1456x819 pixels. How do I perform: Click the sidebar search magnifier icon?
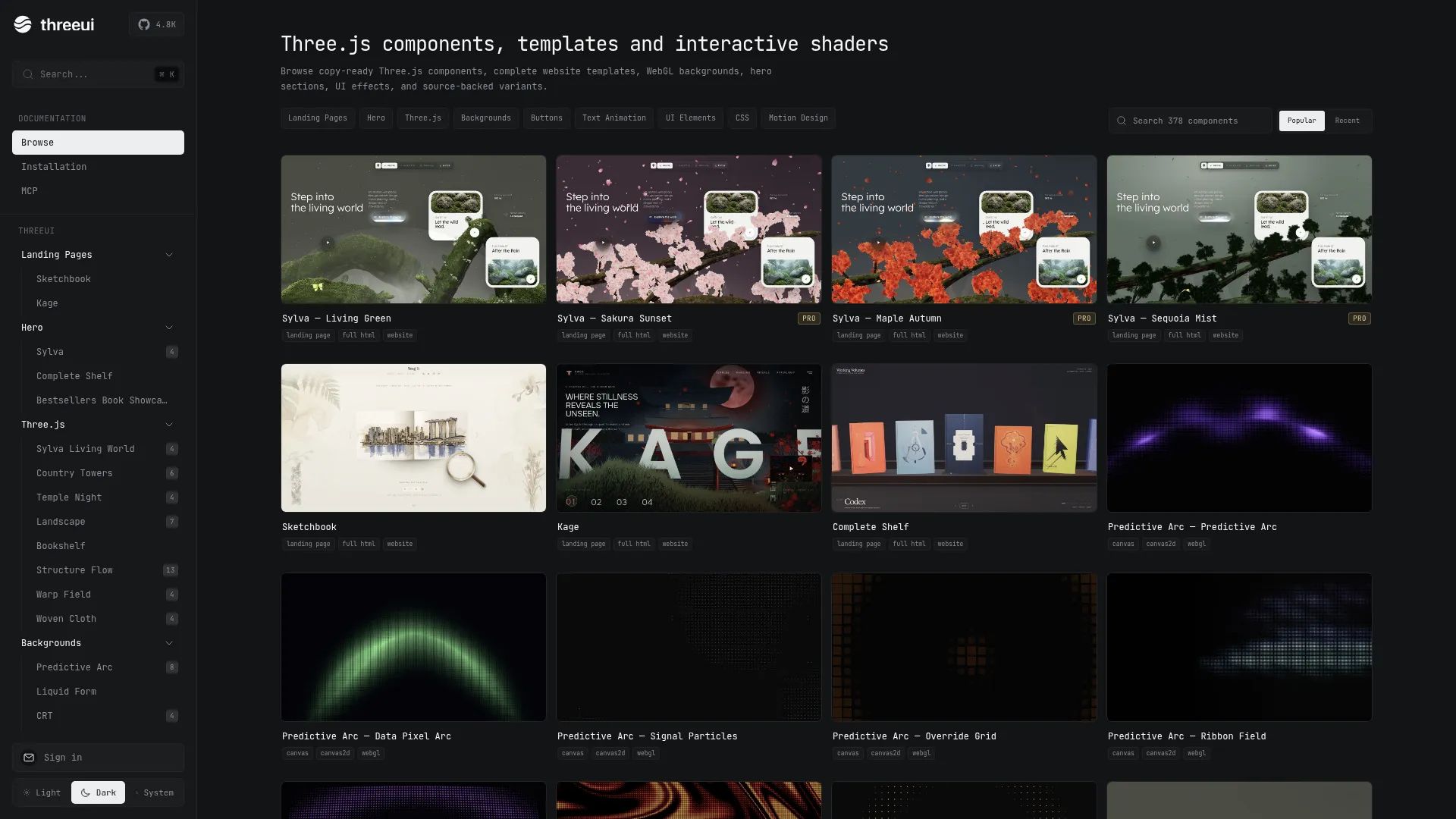[x=28, y=74]
